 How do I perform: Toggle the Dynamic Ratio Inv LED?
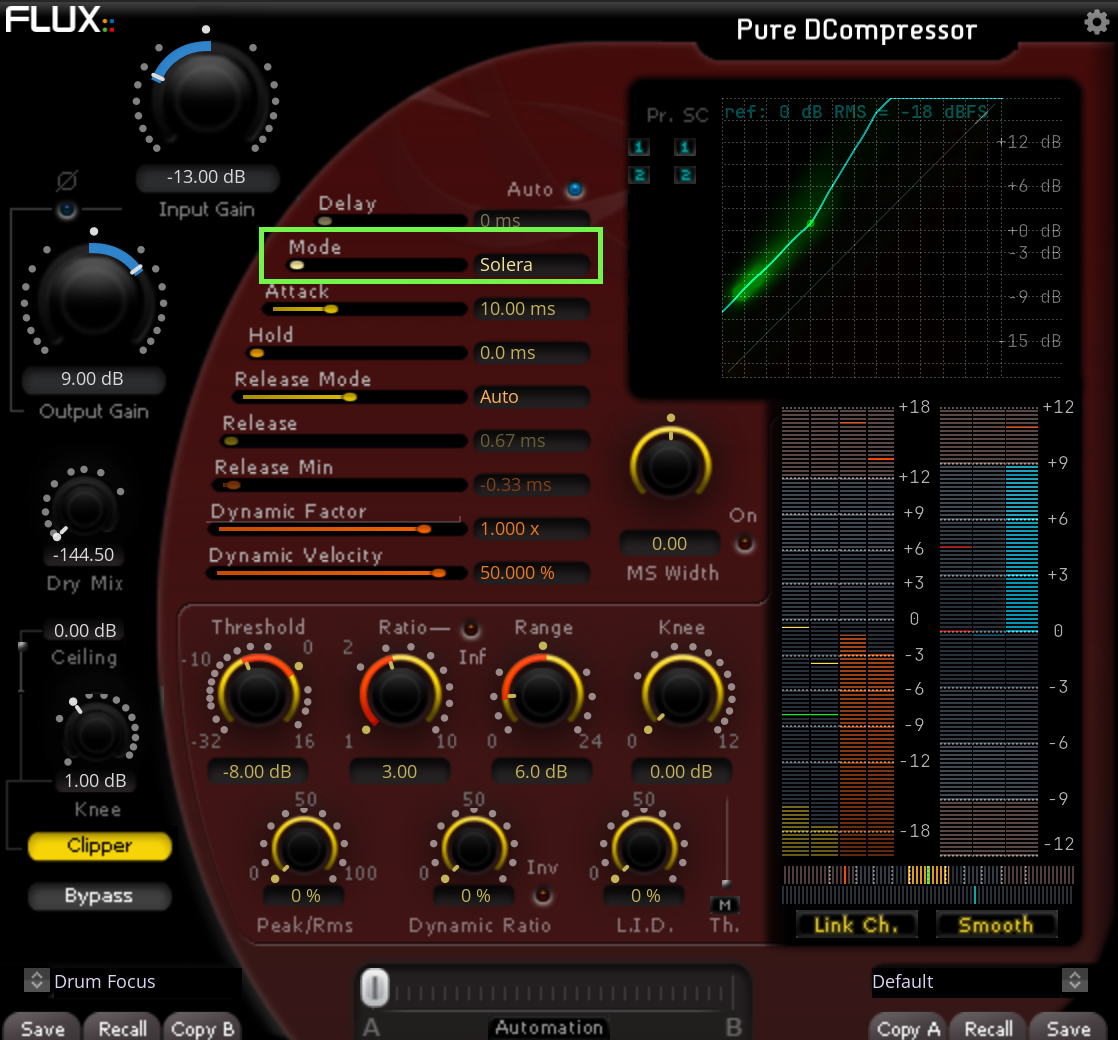(x=543, y=895)
